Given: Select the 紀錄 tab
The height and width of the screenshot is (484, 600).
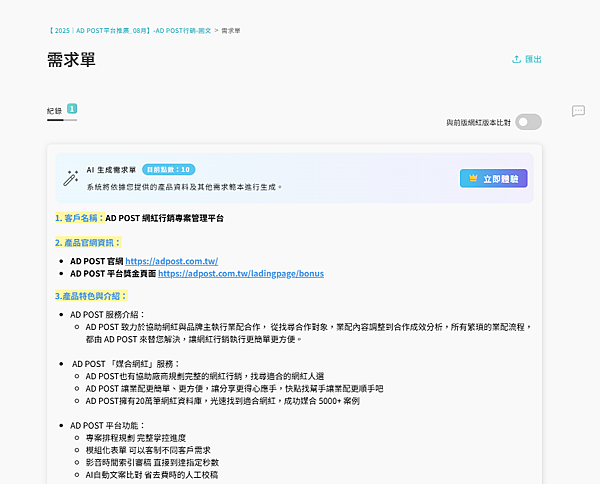Looking at the screenshot, I should [54, 111].
